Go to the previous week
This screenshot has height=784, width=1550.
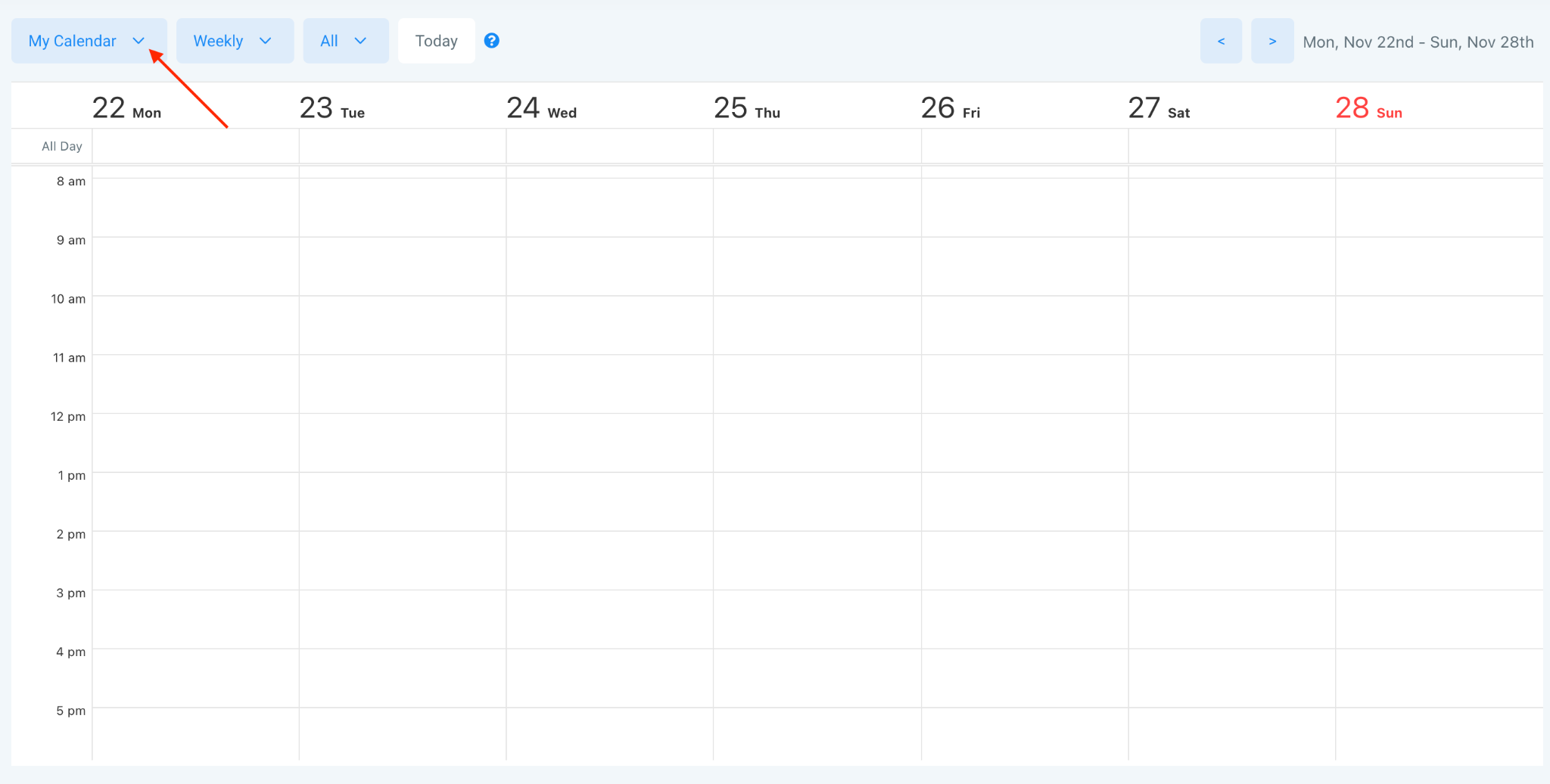click(1221, 41)
